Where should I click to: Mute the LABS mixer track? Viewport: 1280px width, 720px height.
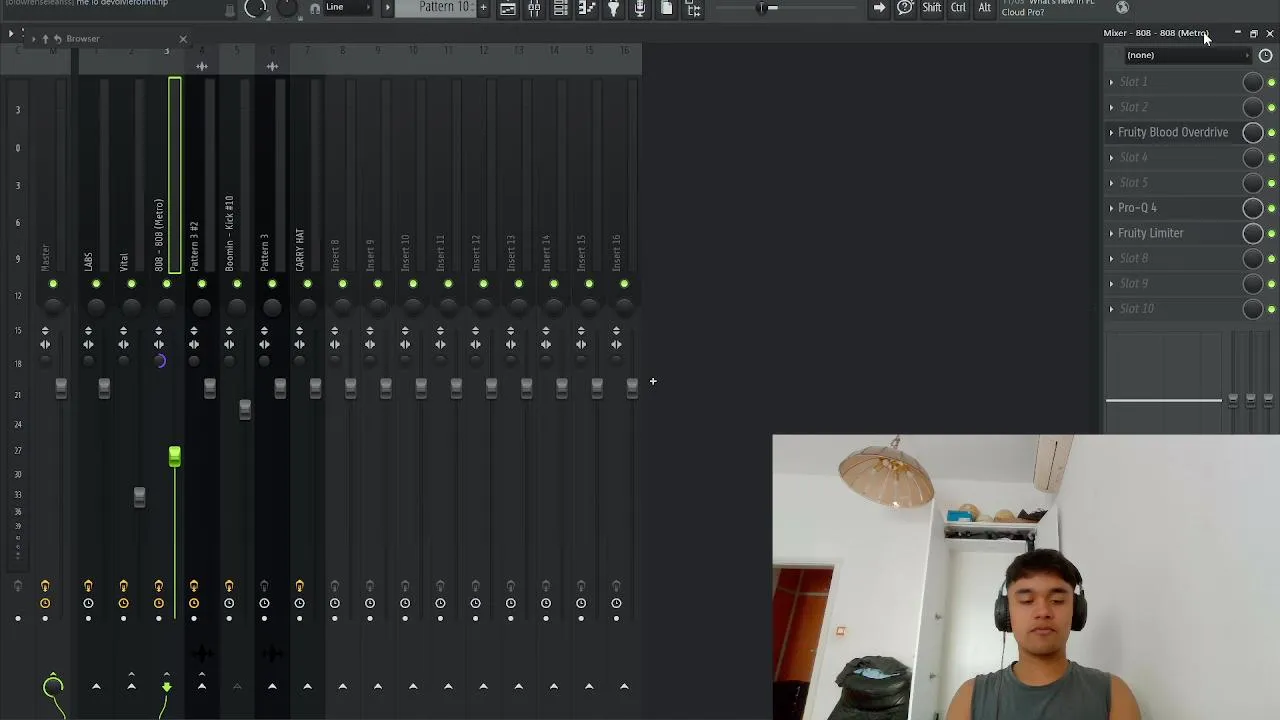coord(96,284)
